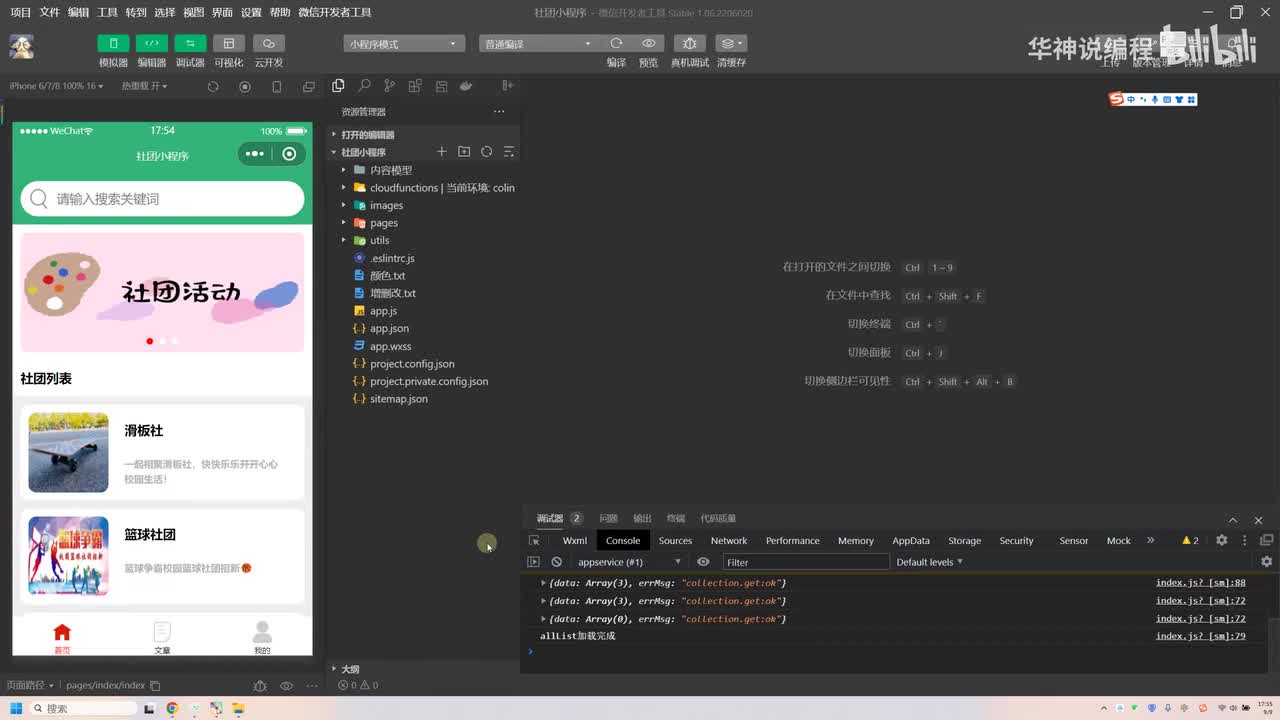Switch to 我的 tab in simulator
This screenshot has height=720, width=1280.
pyautogui.click(x=262, y=638)
